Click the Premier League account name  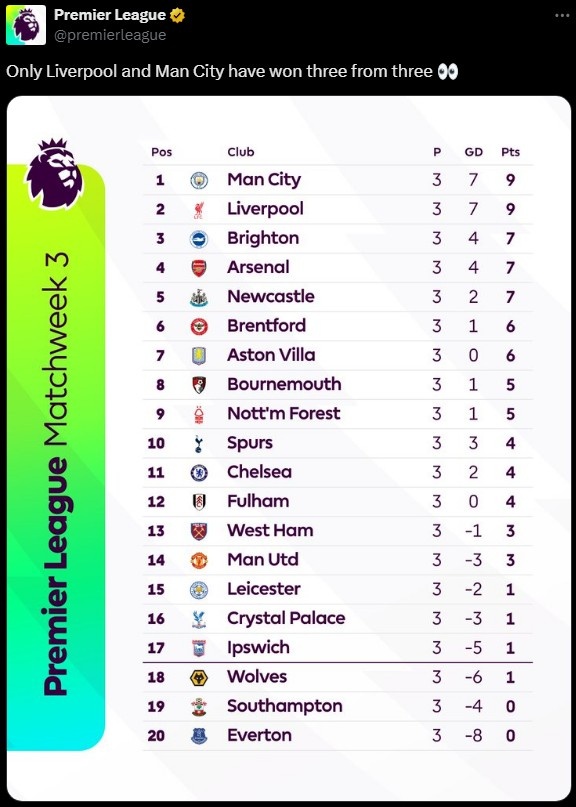point(110,15)
